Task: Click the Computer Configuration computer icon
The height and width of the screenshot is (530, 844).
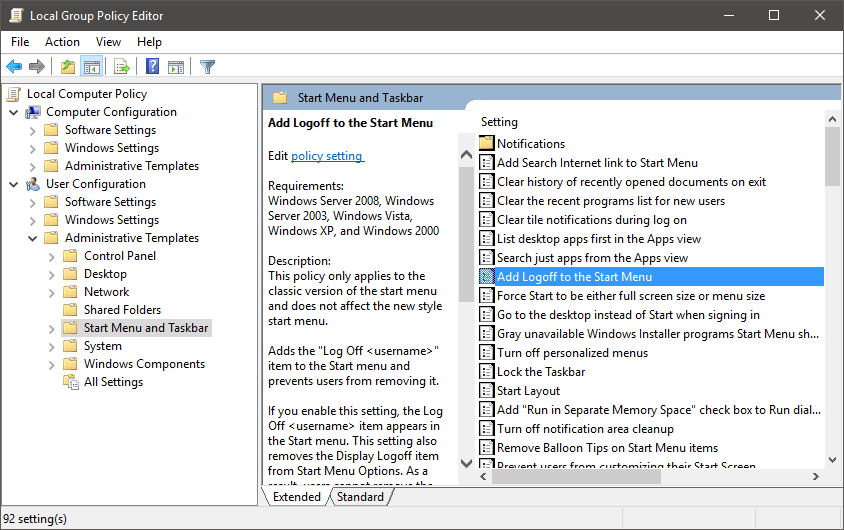Action: pos(33,112)
